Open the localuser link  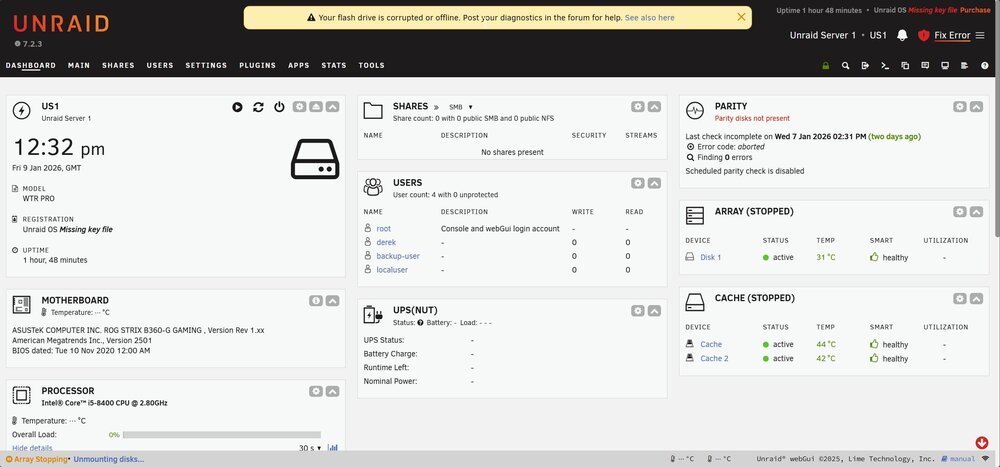click(x=392, y=270)
